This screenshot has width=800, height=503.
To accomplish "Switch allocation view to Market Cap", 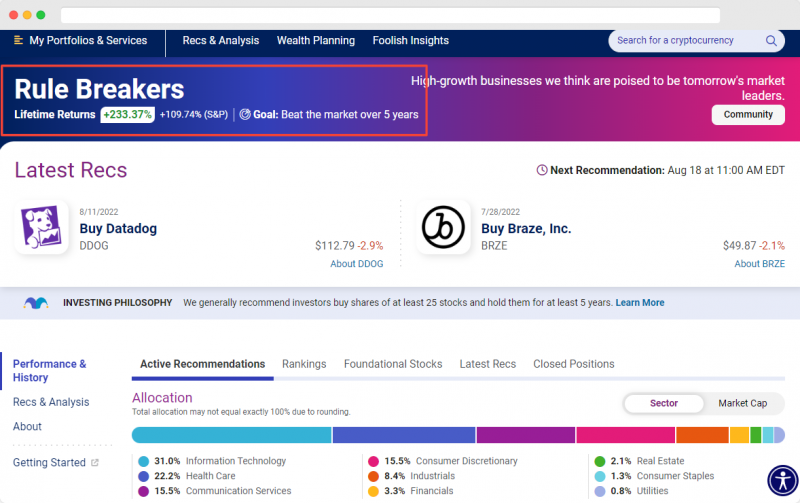I will pos(742,403).
